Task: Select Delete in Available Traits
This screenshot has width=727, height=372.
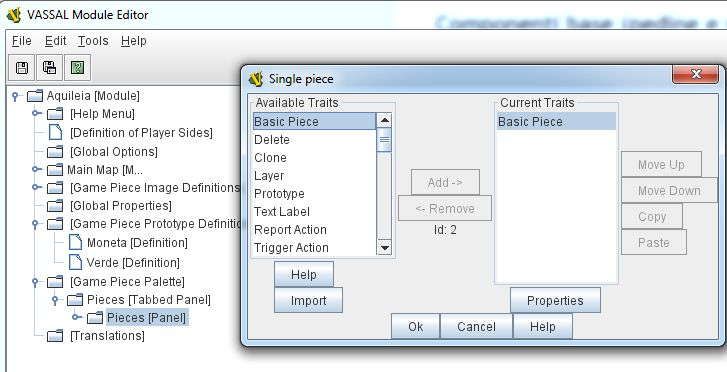Action: [x=314, y=140]
